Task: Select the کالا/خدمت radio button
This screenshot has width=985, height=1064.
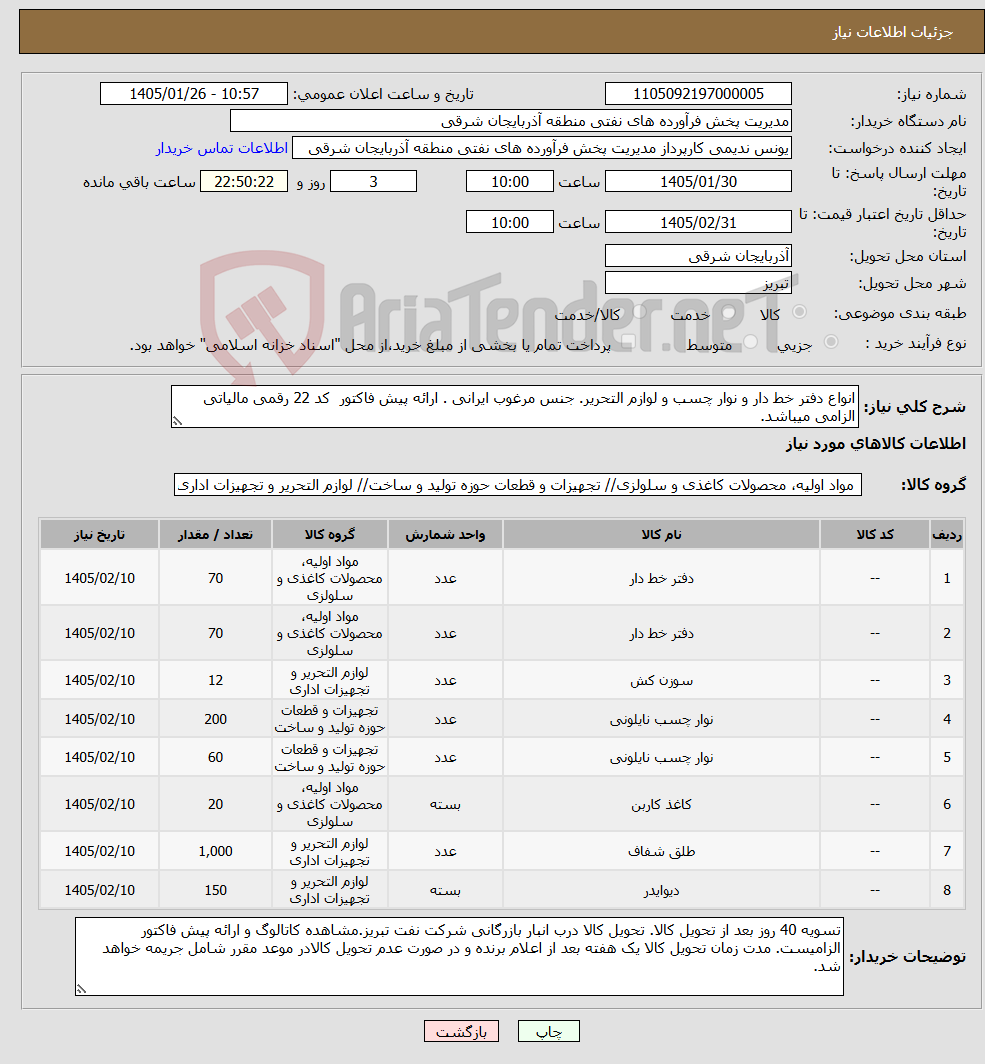Action: pyautogui.click(x=640, y=313)
